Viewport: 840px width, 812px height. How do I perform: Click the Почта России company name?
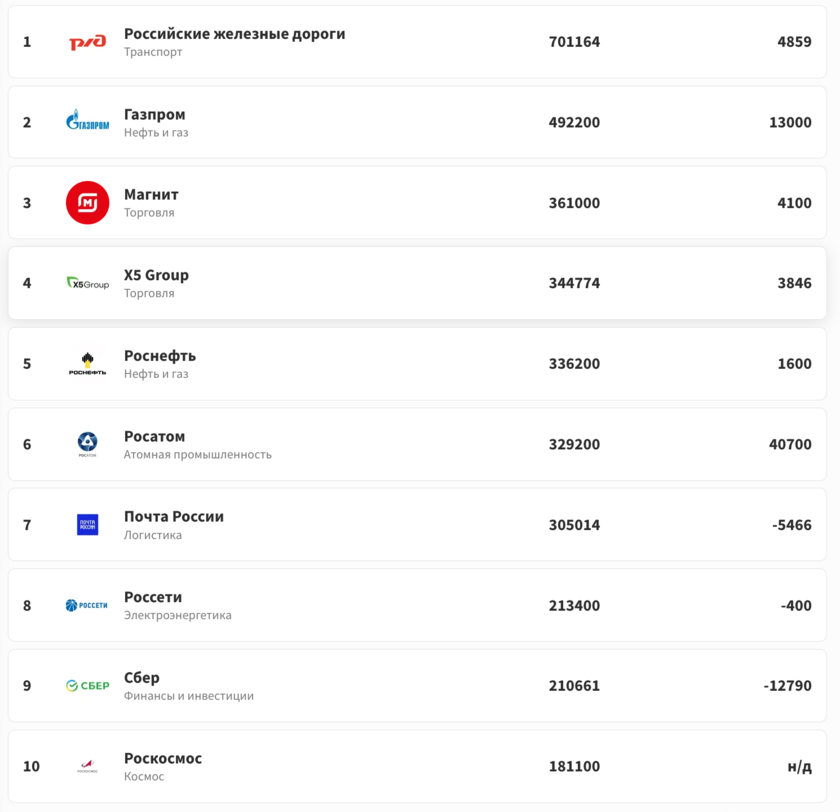pos(173,517)
